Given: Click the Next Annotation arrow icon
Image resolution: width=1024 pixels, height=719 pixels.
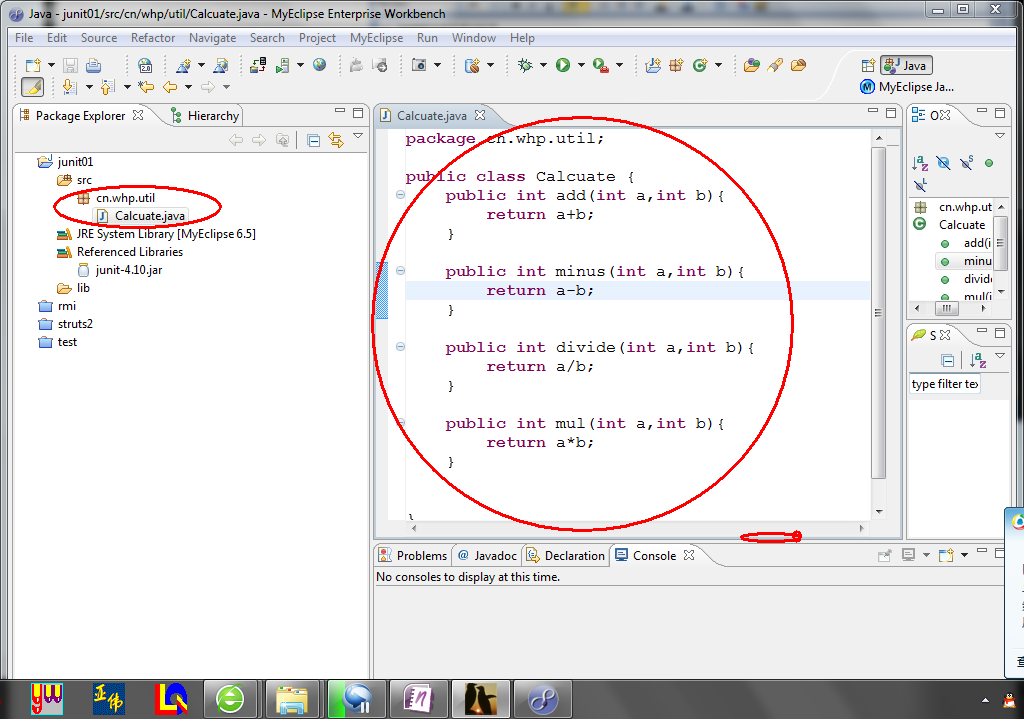Looking at the screenshot, I should point(69,86).
